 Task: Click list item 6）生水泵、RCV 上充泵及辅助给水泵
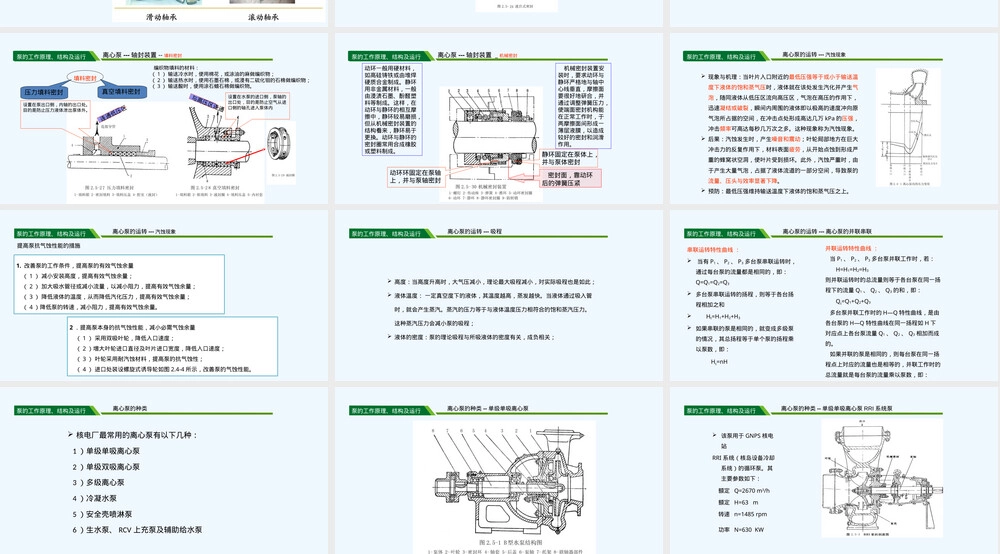tap(137, 530)
